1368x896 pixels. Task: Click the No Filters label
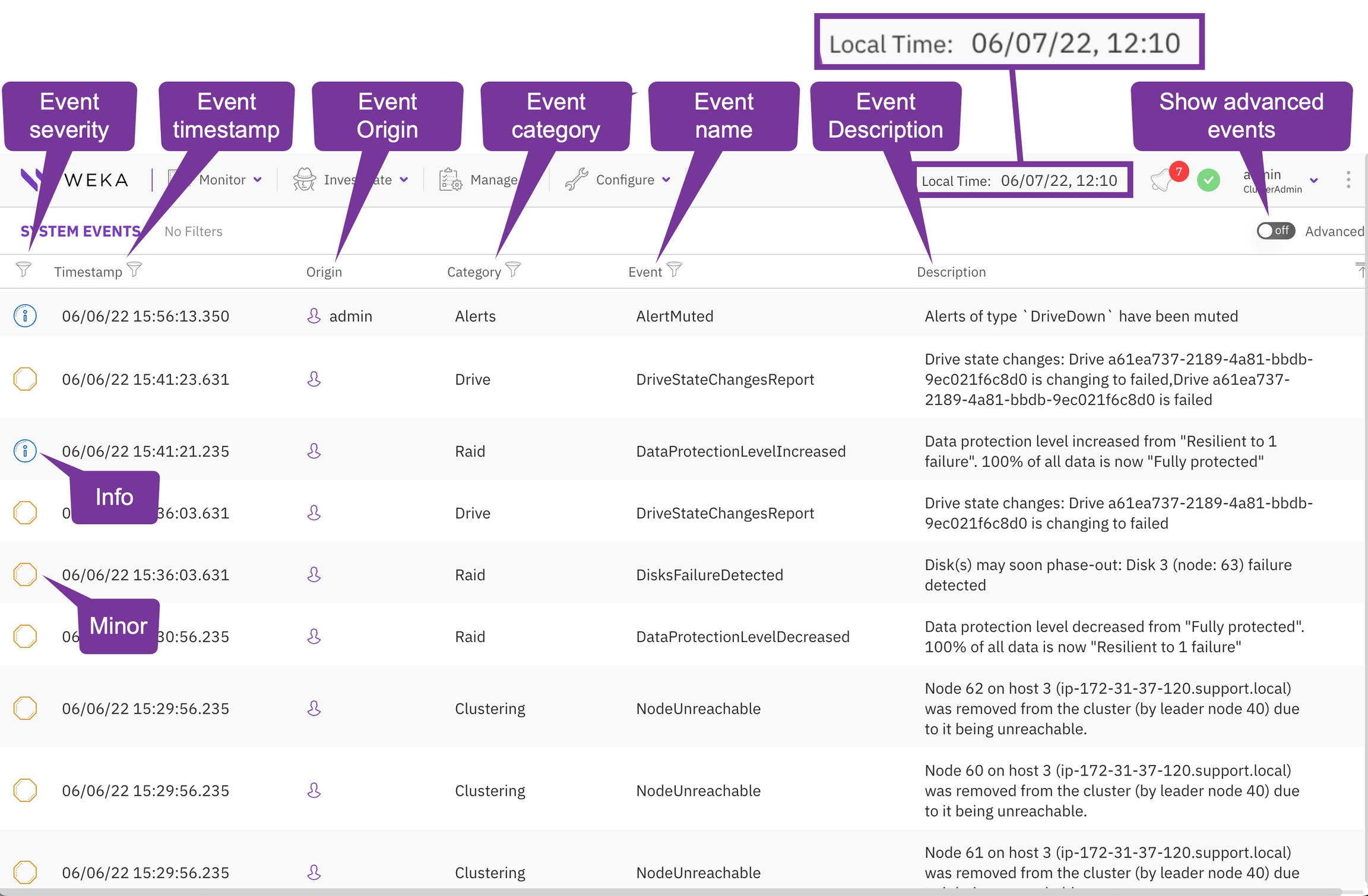(x=194, y=232)
